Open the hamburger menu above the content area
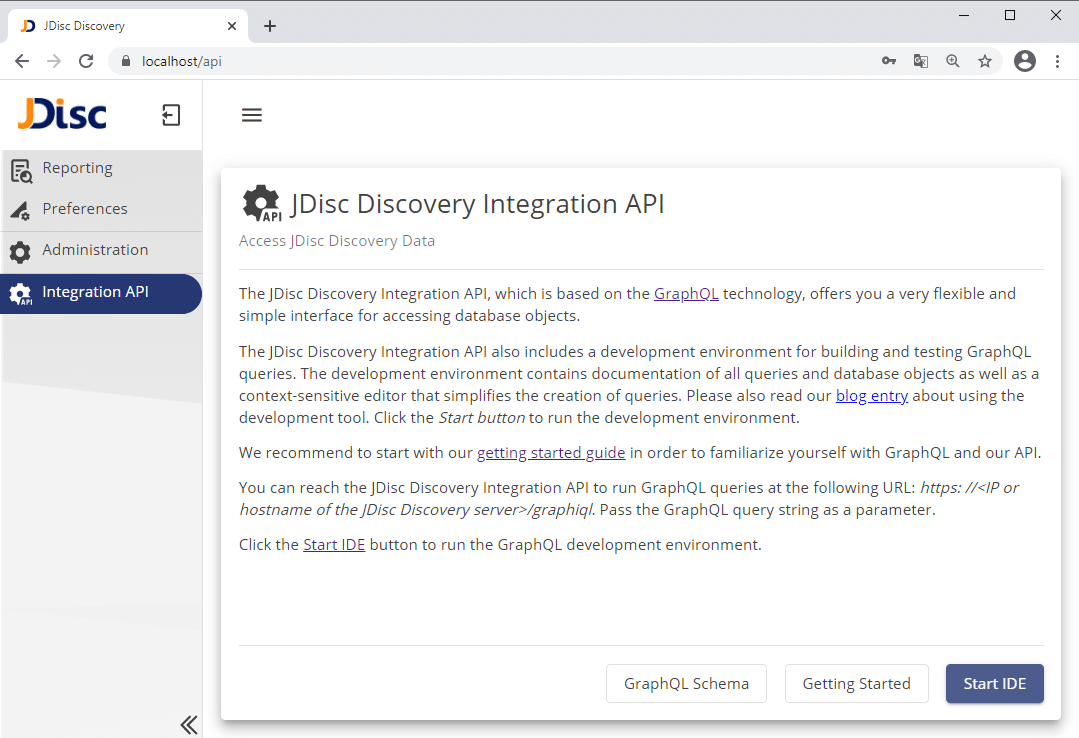The image size is (1079, 738). click(251, 114)
